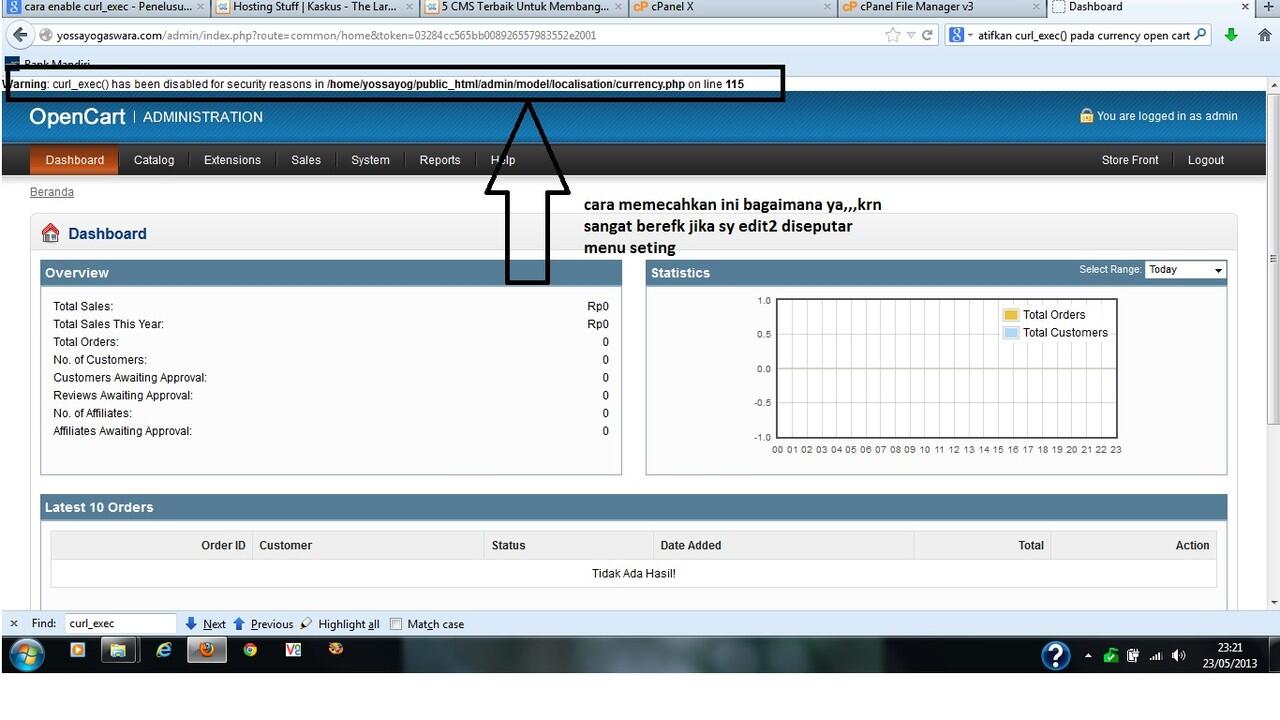Click the Dashboard home icon beside the heading
The width and height of the screenshot is (1280, 720).
click(50, 233)
